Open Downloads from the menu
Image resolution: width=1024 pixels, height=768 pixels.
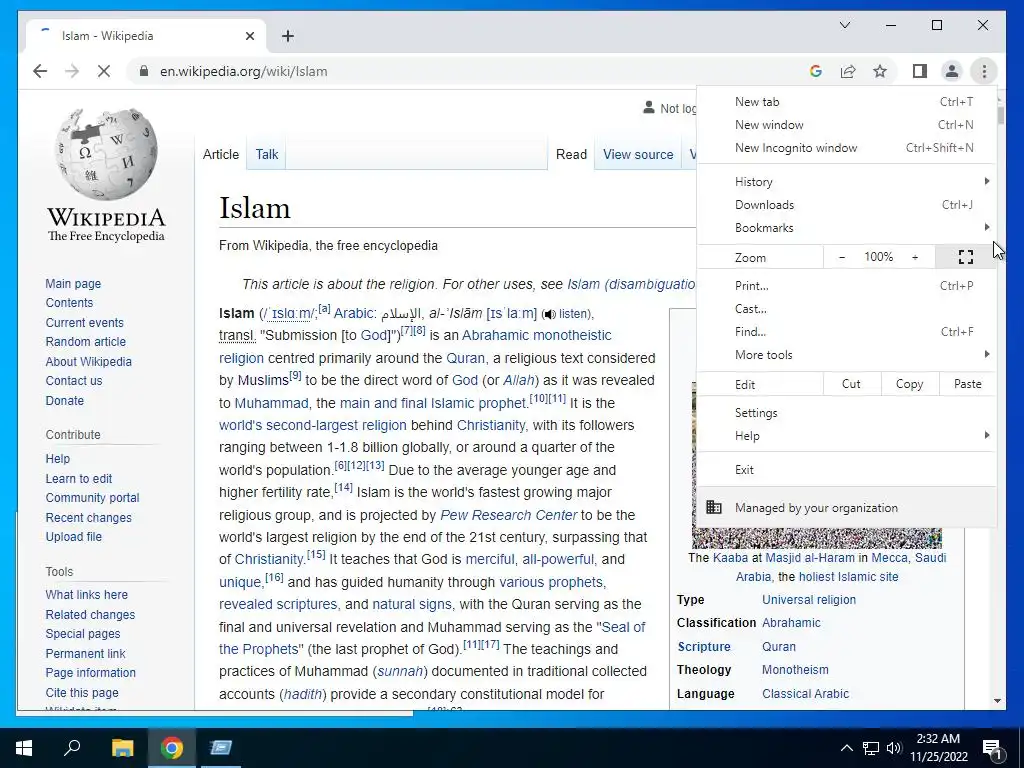coord(846,204)
